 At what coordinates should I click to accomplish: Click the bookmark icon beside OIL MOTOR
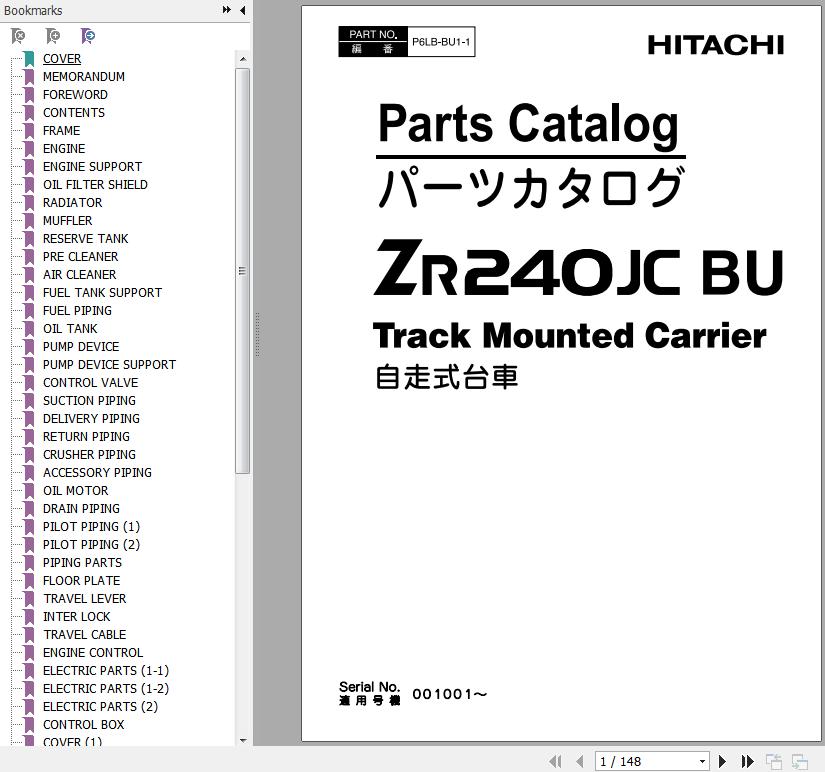click(29, 490)
